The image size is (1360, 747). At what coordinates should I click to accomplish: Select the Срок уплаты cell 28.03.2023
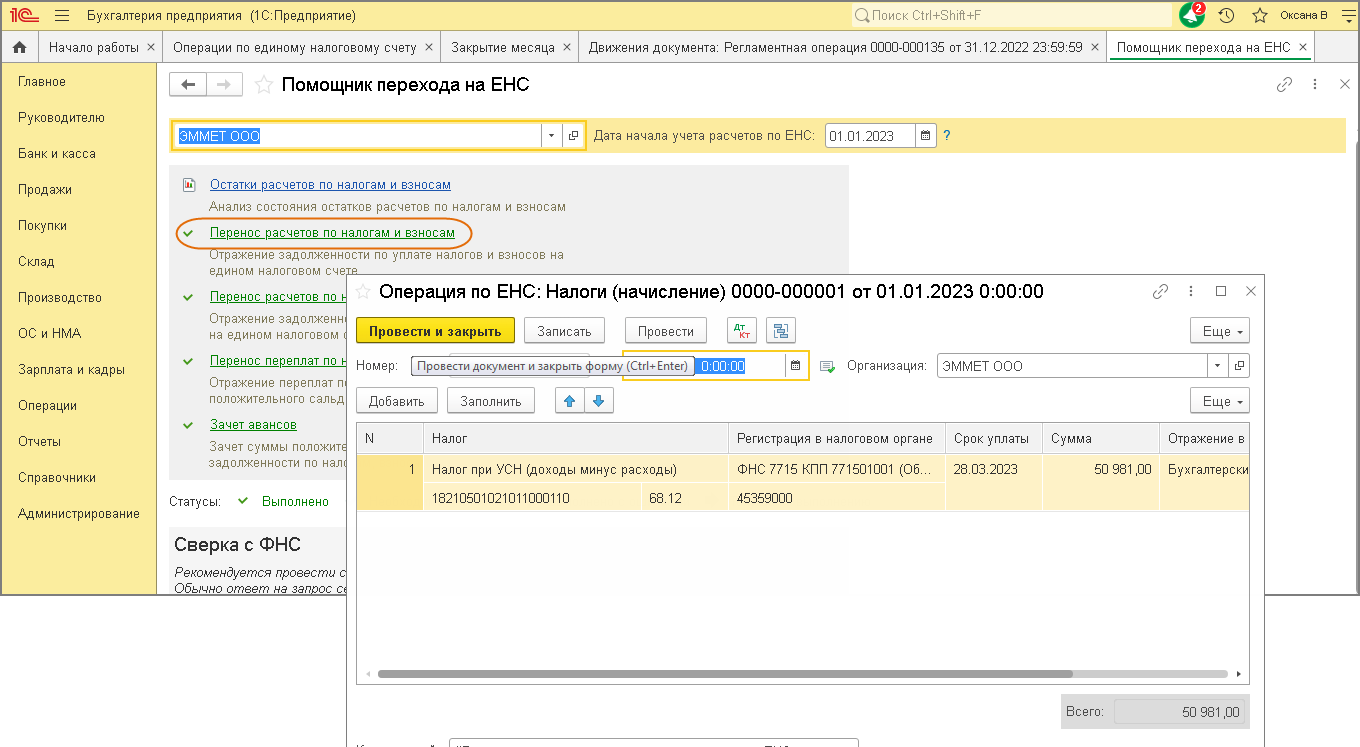coord(994,469)
